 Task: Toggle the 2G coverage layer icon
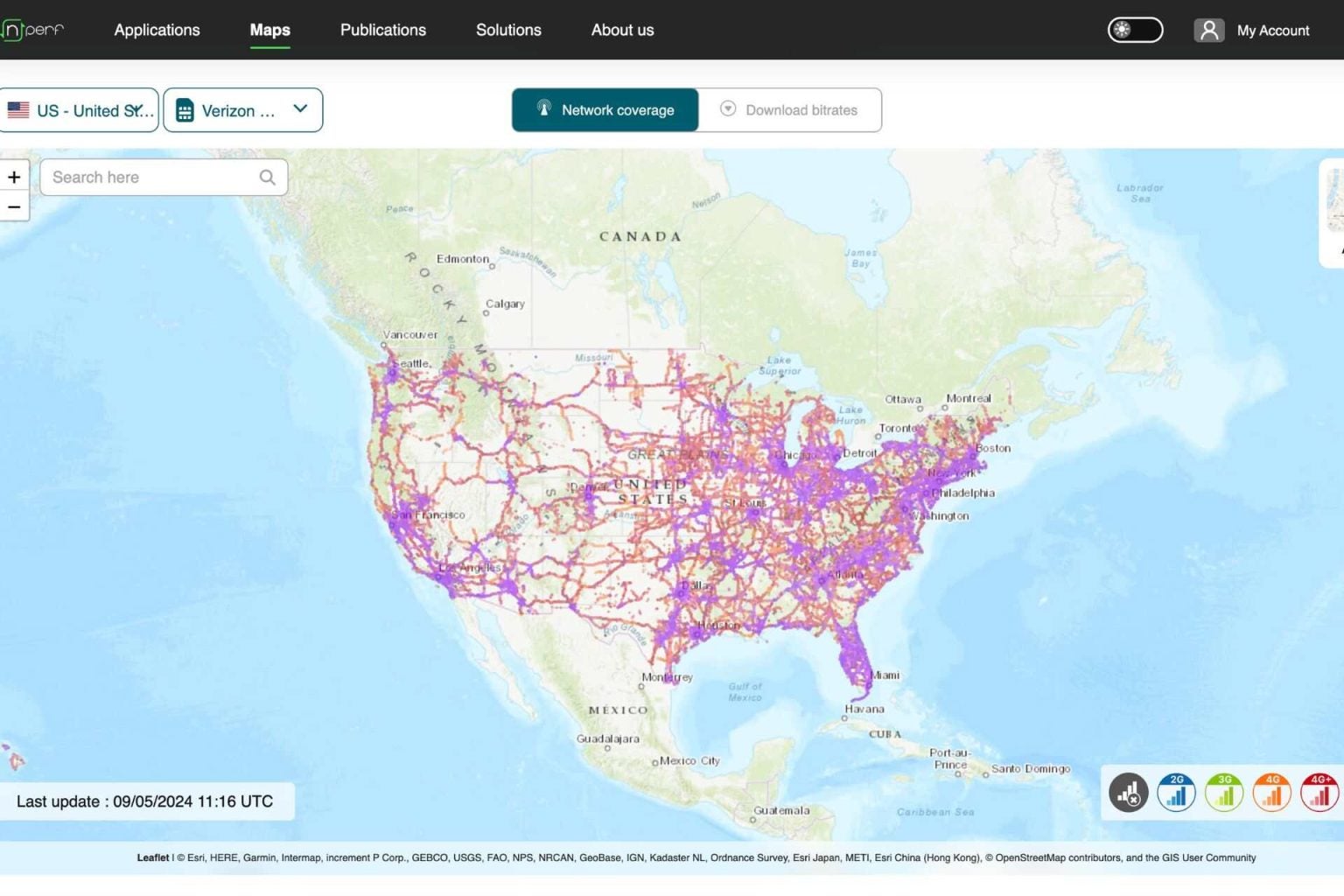tap(1176, 793)
